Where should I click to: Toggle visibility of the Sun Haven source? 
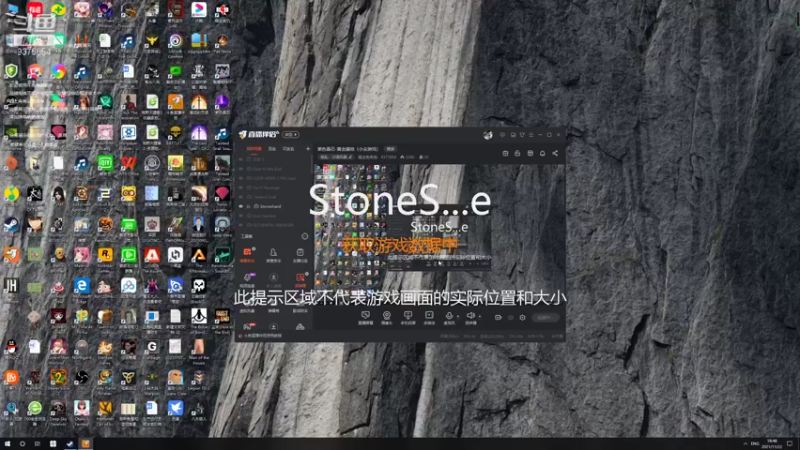point(241,216)
